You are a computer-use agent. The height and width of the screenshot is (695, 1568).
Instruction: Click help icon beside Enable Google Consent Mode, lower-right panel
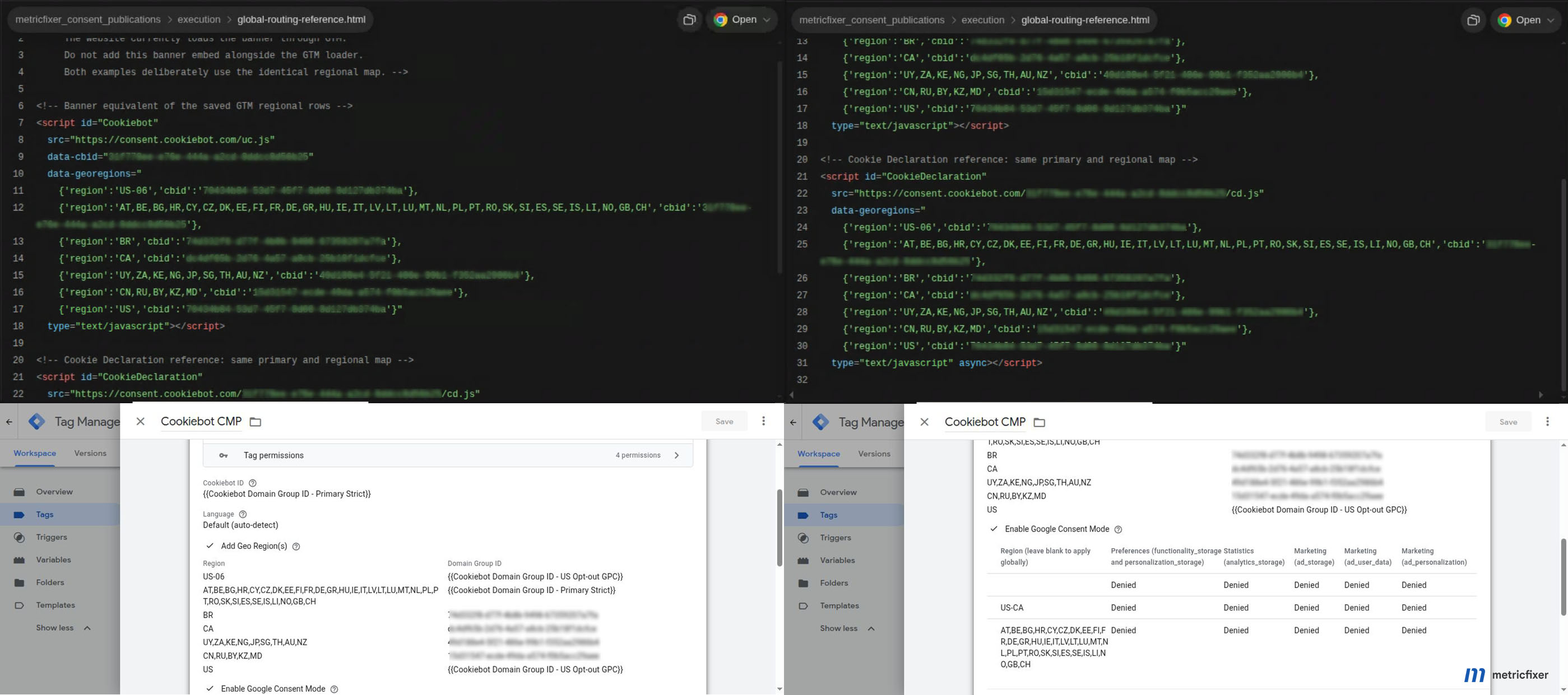1117,530
